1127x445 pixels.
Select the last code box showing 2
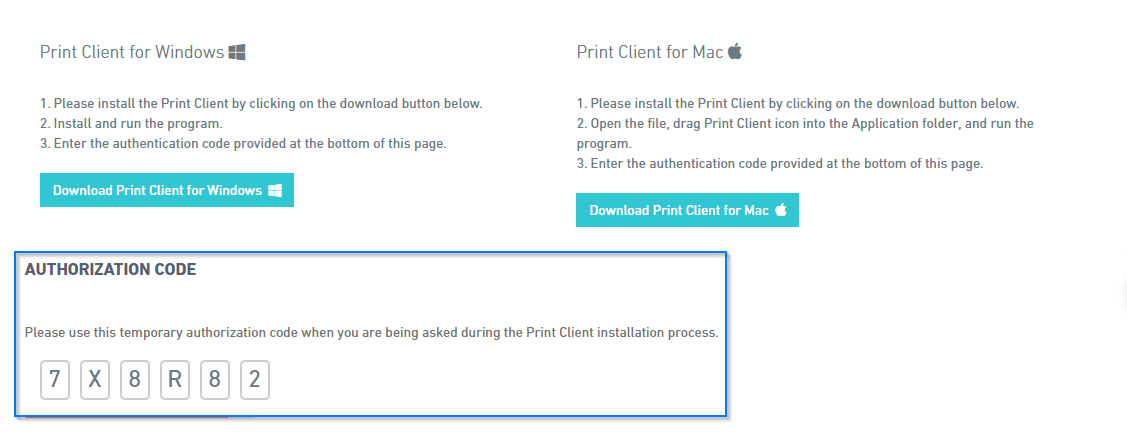[254, 380]
